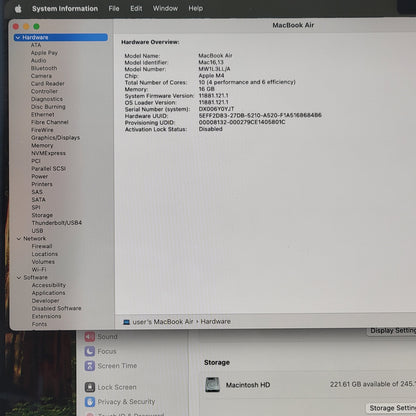Select Camera in the sidebar
Viewport: 416px width, 416px height.
pos(41,76)
